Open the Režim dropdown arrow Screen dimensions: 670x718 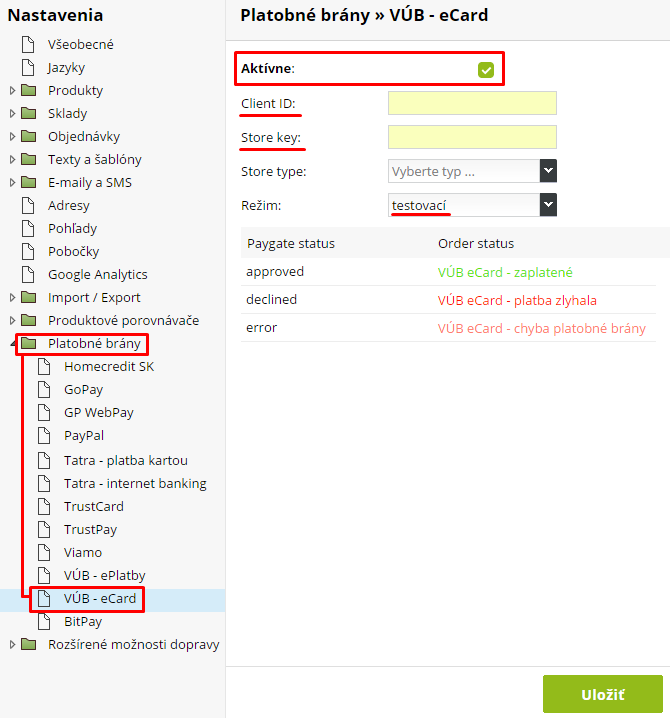click(548, 205)
